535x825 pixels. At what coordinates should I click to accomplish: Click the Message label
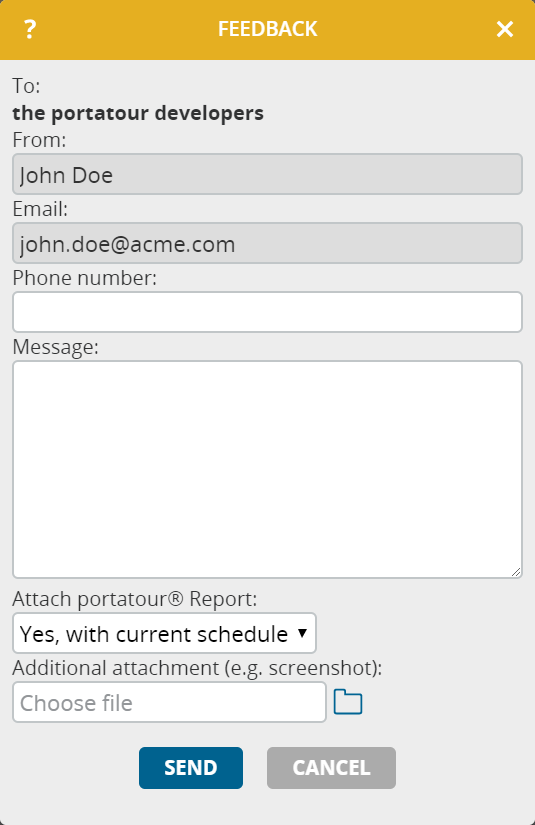click(55, 347)
